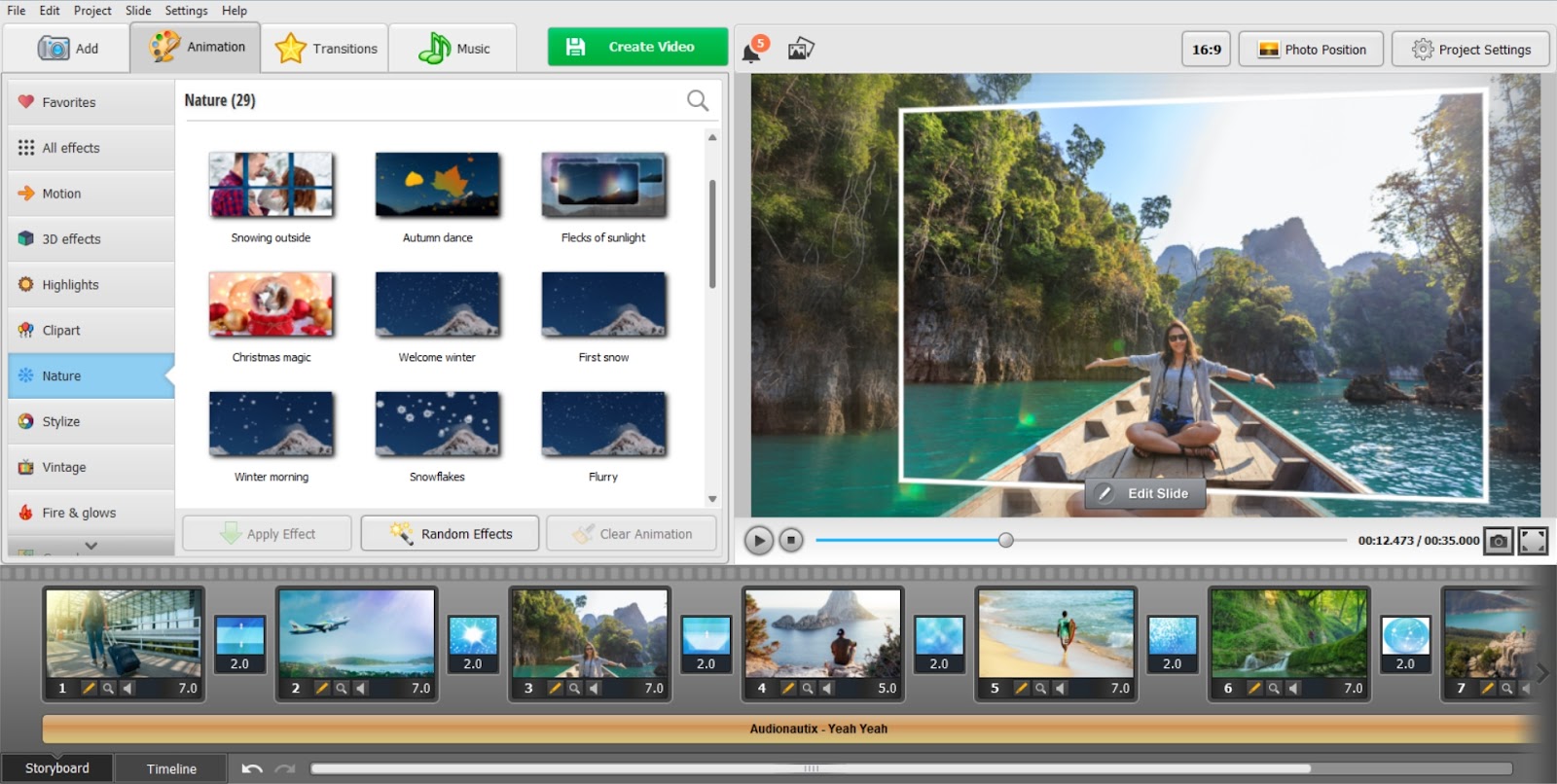This screenshot has width=1557, height=784.
Task: Choose the Favorites category
Action: tap(91, 102)
